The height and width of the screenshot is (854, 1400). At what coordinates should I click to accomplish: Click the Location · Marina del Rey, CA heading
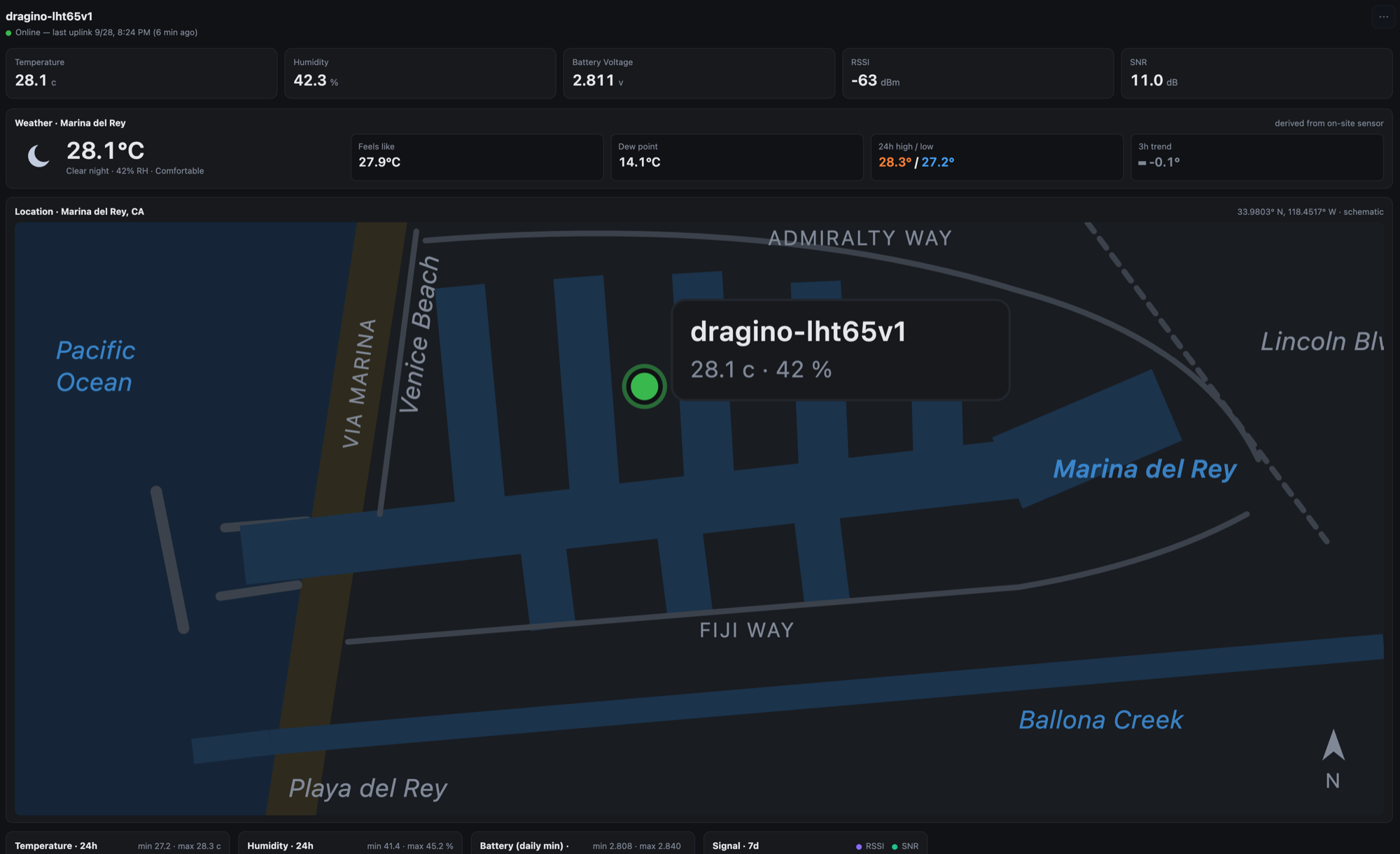point(79,211)
